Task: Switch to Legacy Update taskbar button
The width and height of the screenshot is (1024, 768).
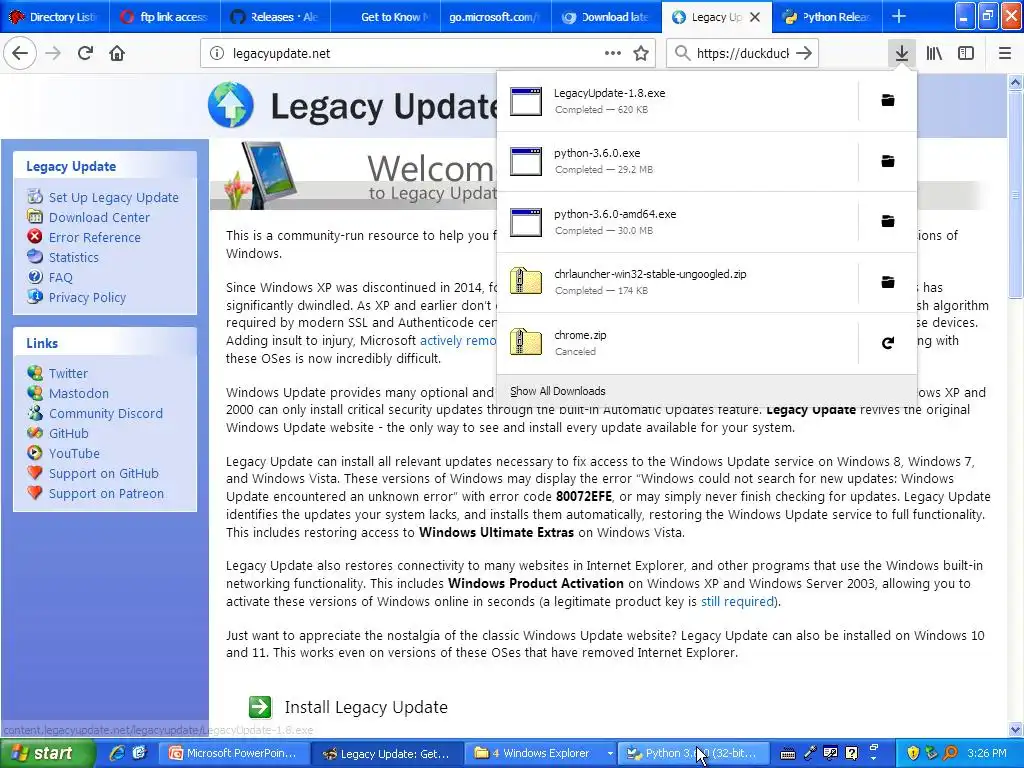Action: tap(389, 753)
